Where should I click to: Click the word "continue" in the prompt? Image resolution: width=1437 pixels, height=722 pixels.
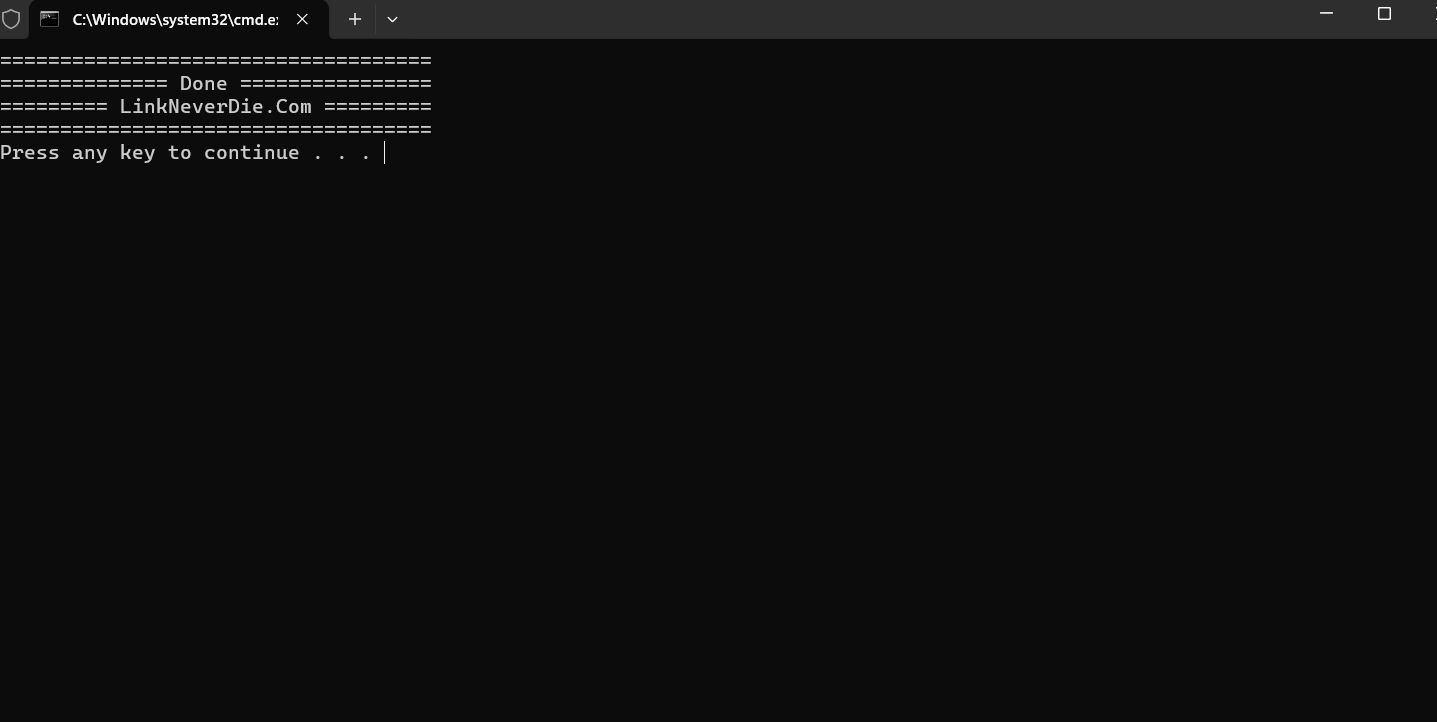click(251, 153)
